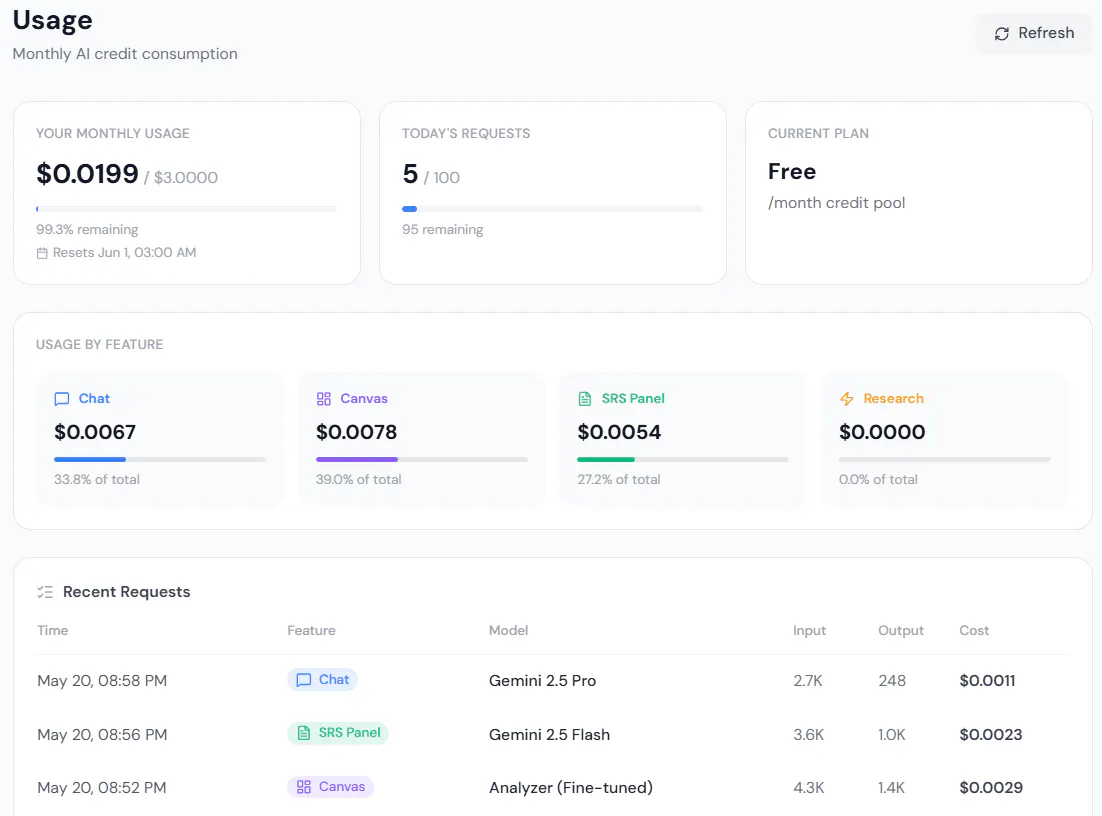Click the 248 output cell
1102x816 pixels.
point(892,680)
